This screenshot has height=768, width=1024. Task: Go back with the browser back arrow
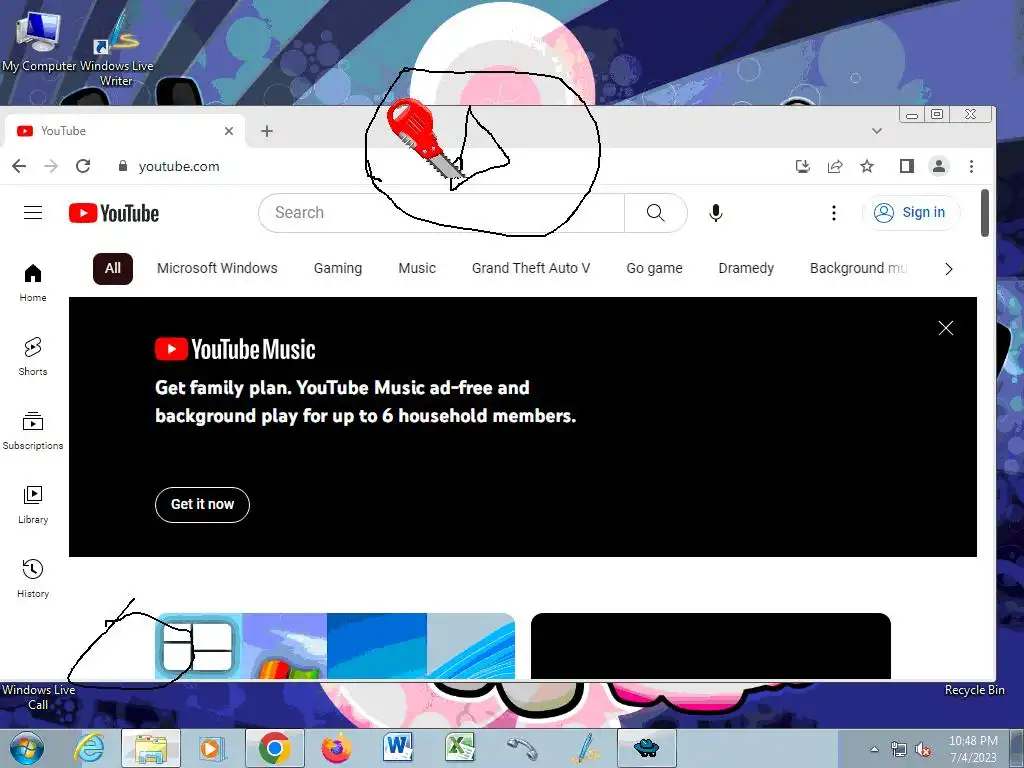[19, 166]
